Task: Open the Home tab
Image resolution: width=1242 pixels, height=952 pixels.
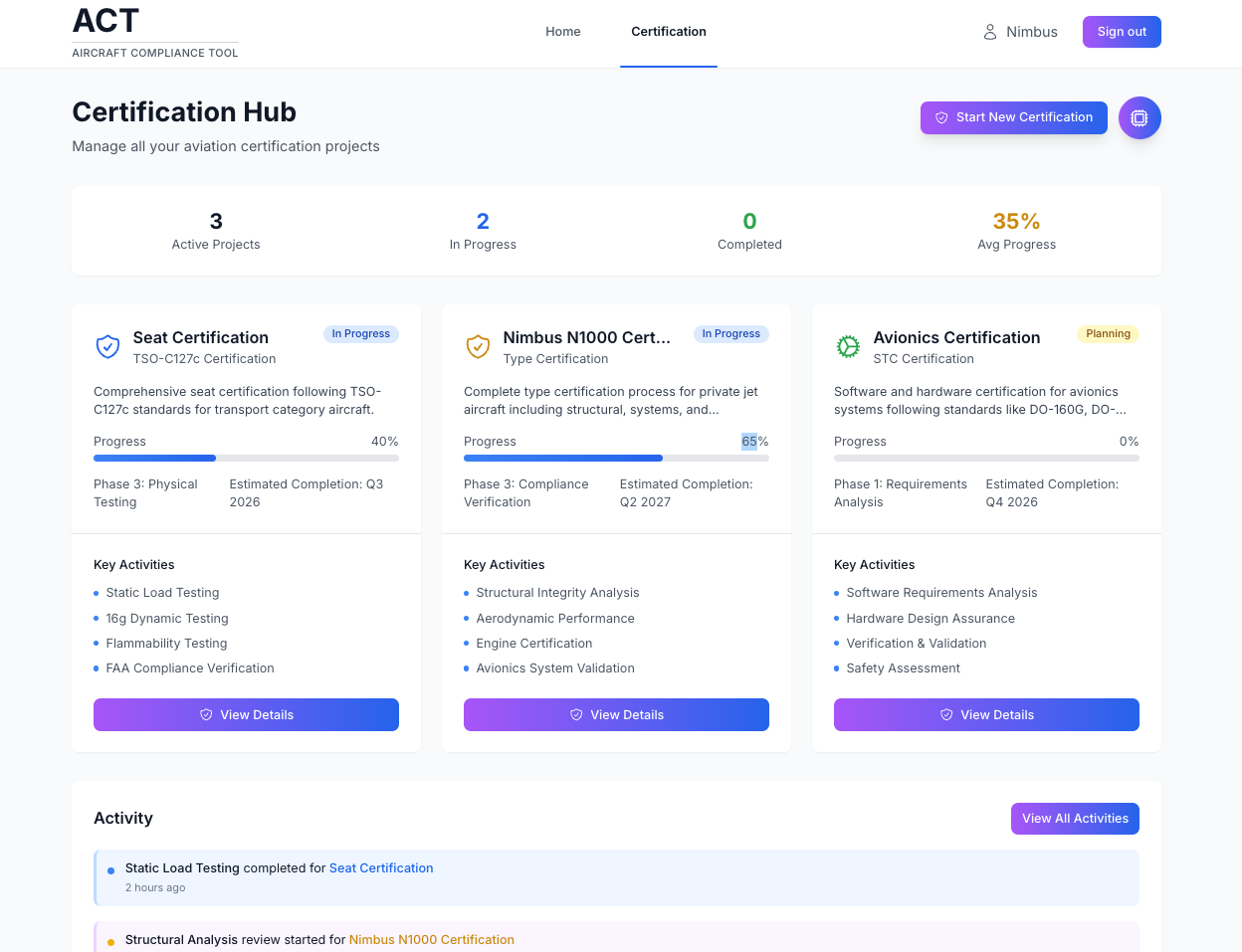Action: 563,32
